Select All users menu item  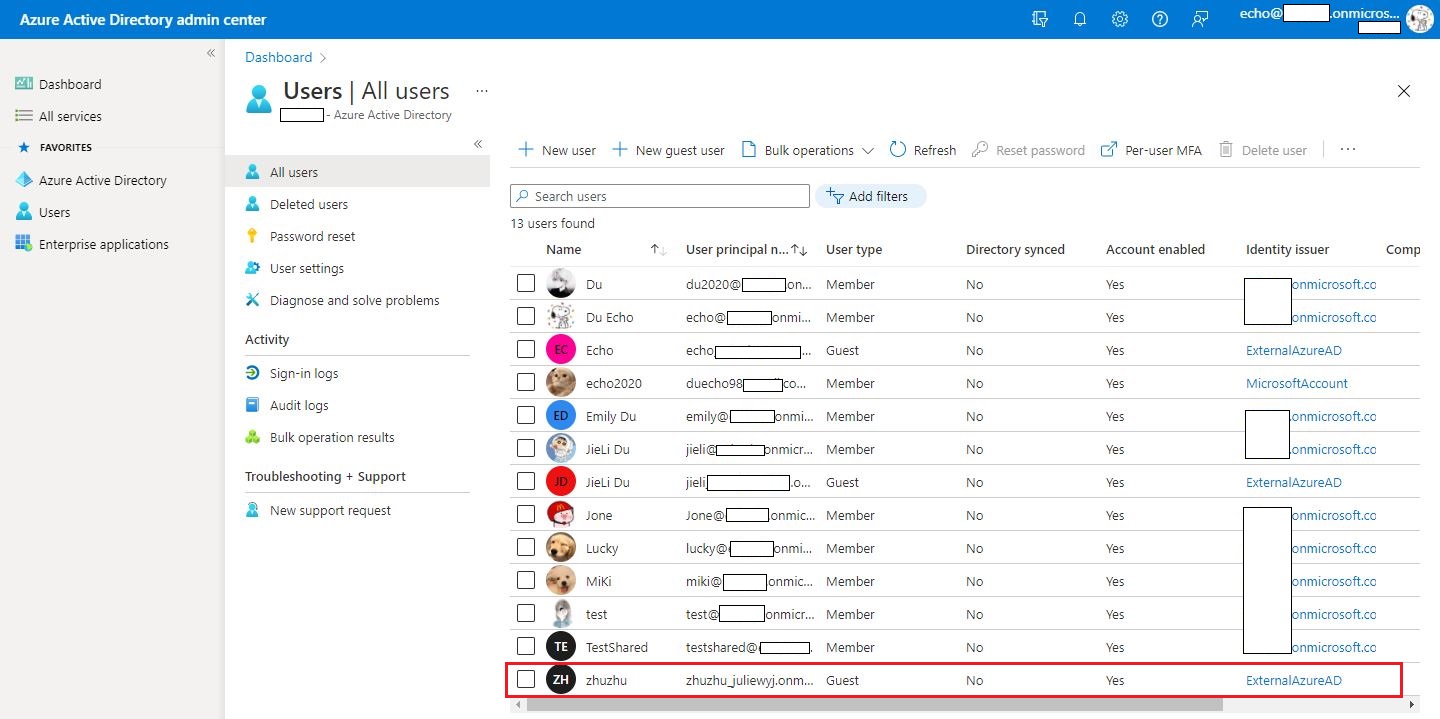pyautogui.click(x=357, y=172)
